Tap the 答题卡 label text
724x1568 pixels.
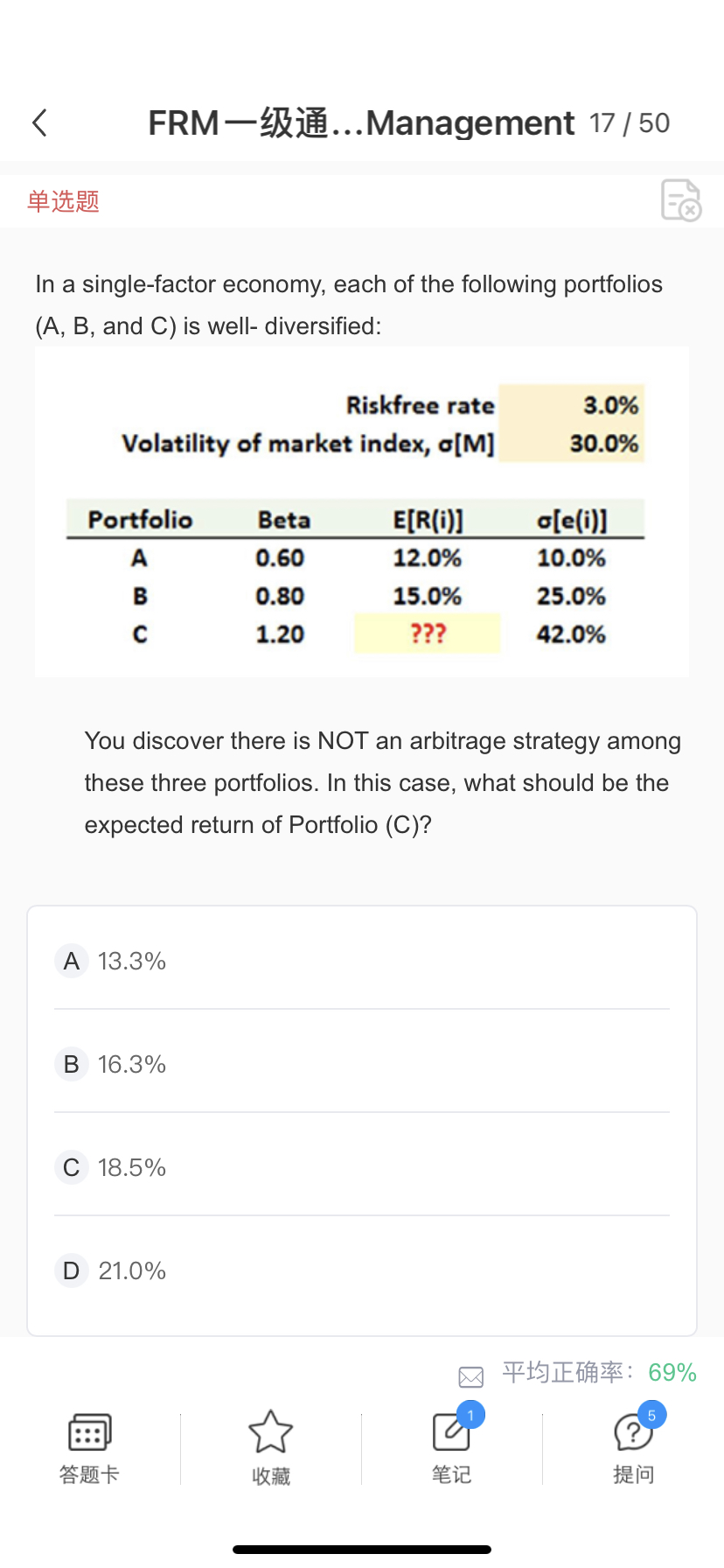click(89, 1475)
